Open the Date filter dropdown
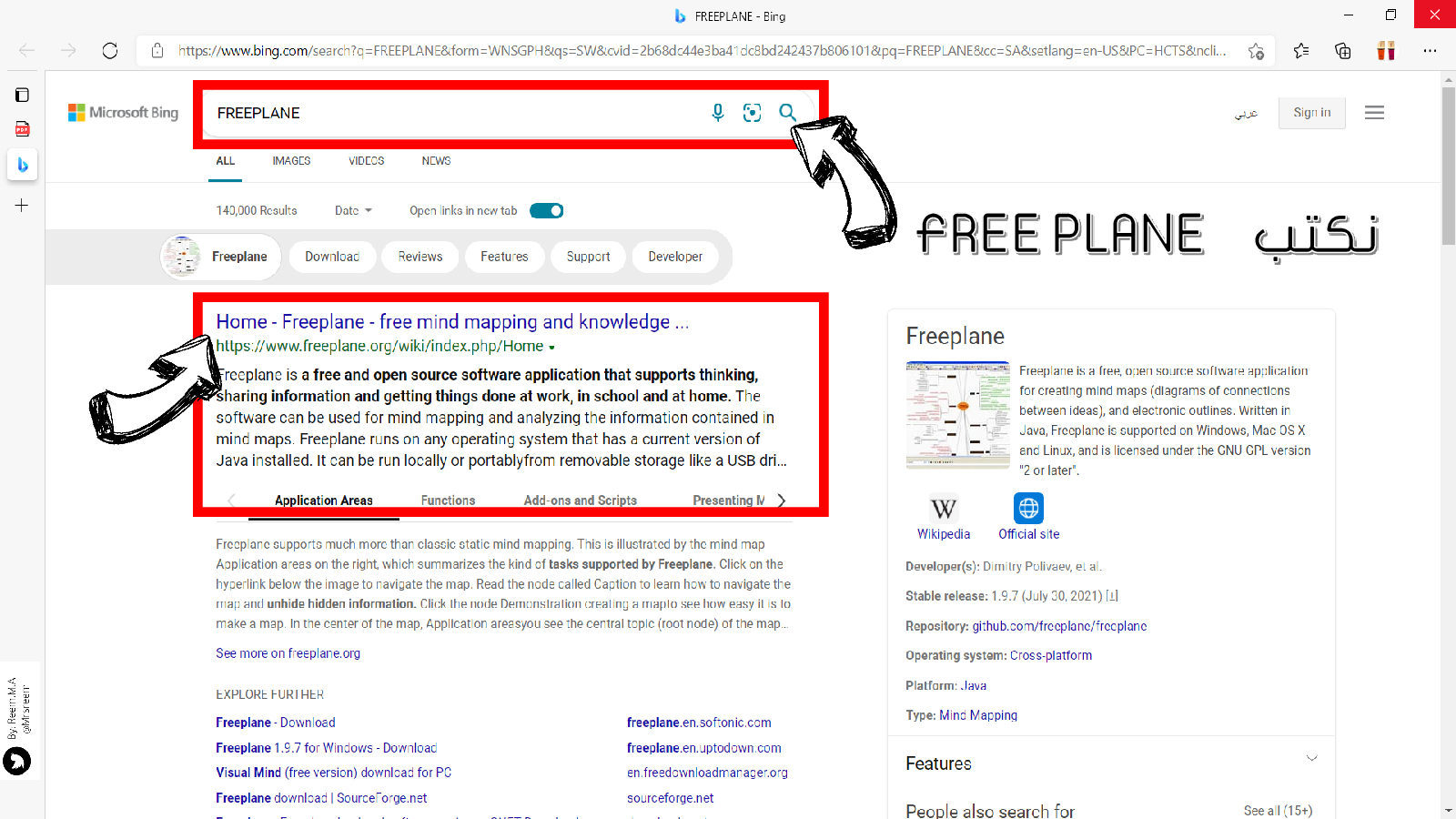The image size is (1456, 819). [353, 211]
